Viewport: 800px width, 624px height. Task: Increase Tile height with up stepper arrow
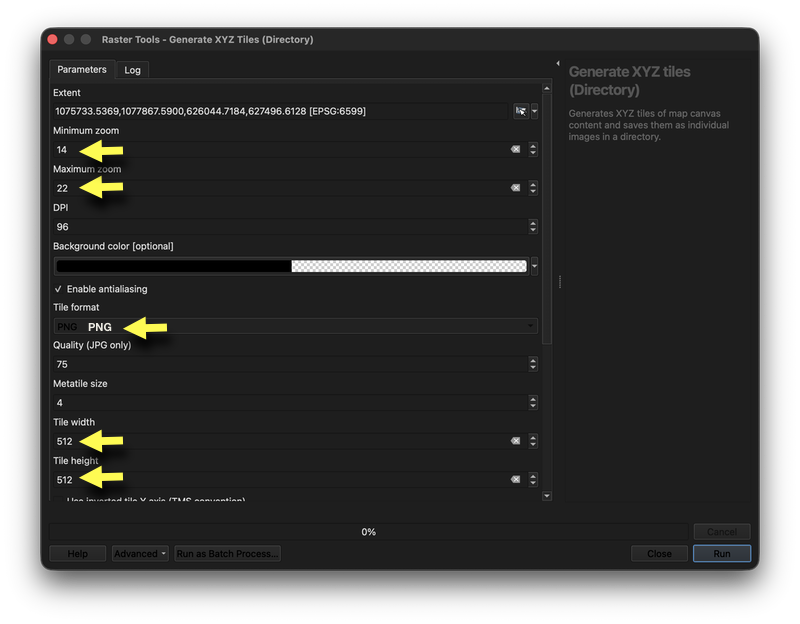[x=533, y=476]
